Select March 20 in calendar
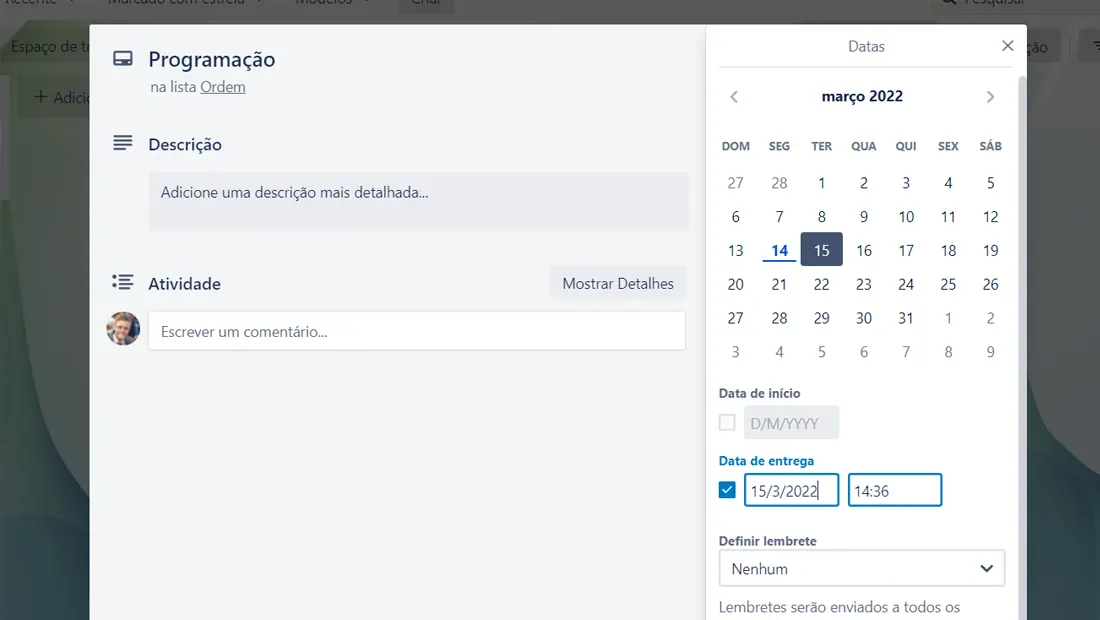This screenshot has height=620, width=1100. [735, 284]
